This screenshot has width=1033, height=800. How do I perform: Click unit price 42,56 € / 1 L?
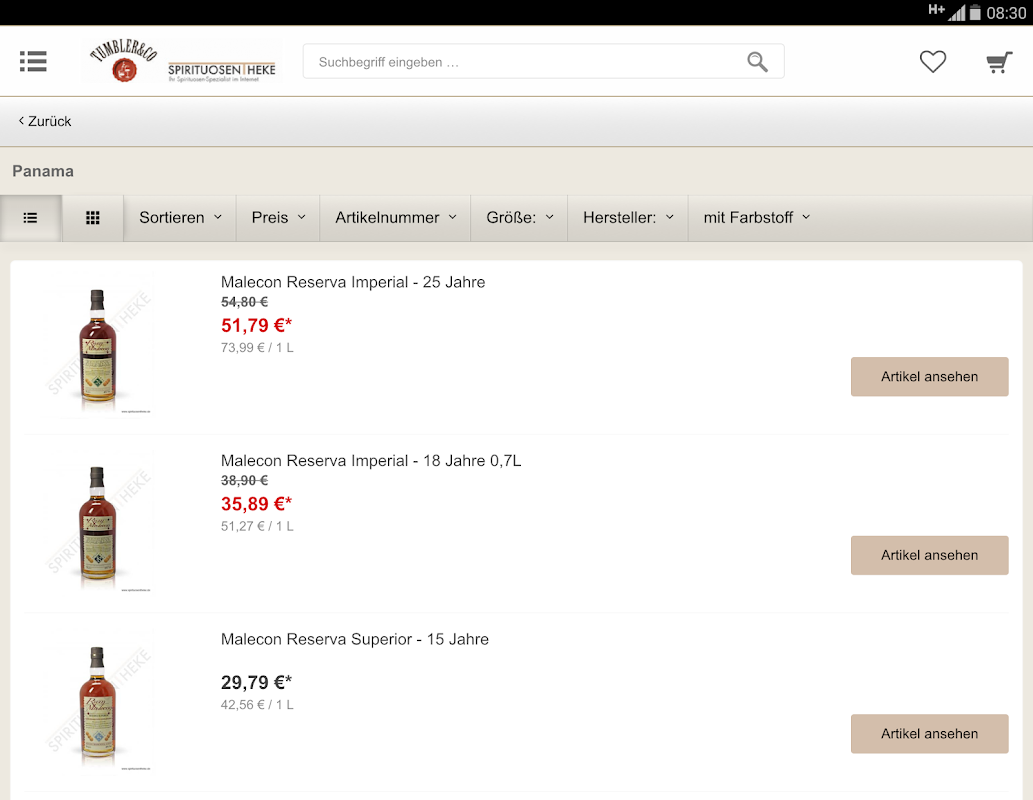[257, 704]
